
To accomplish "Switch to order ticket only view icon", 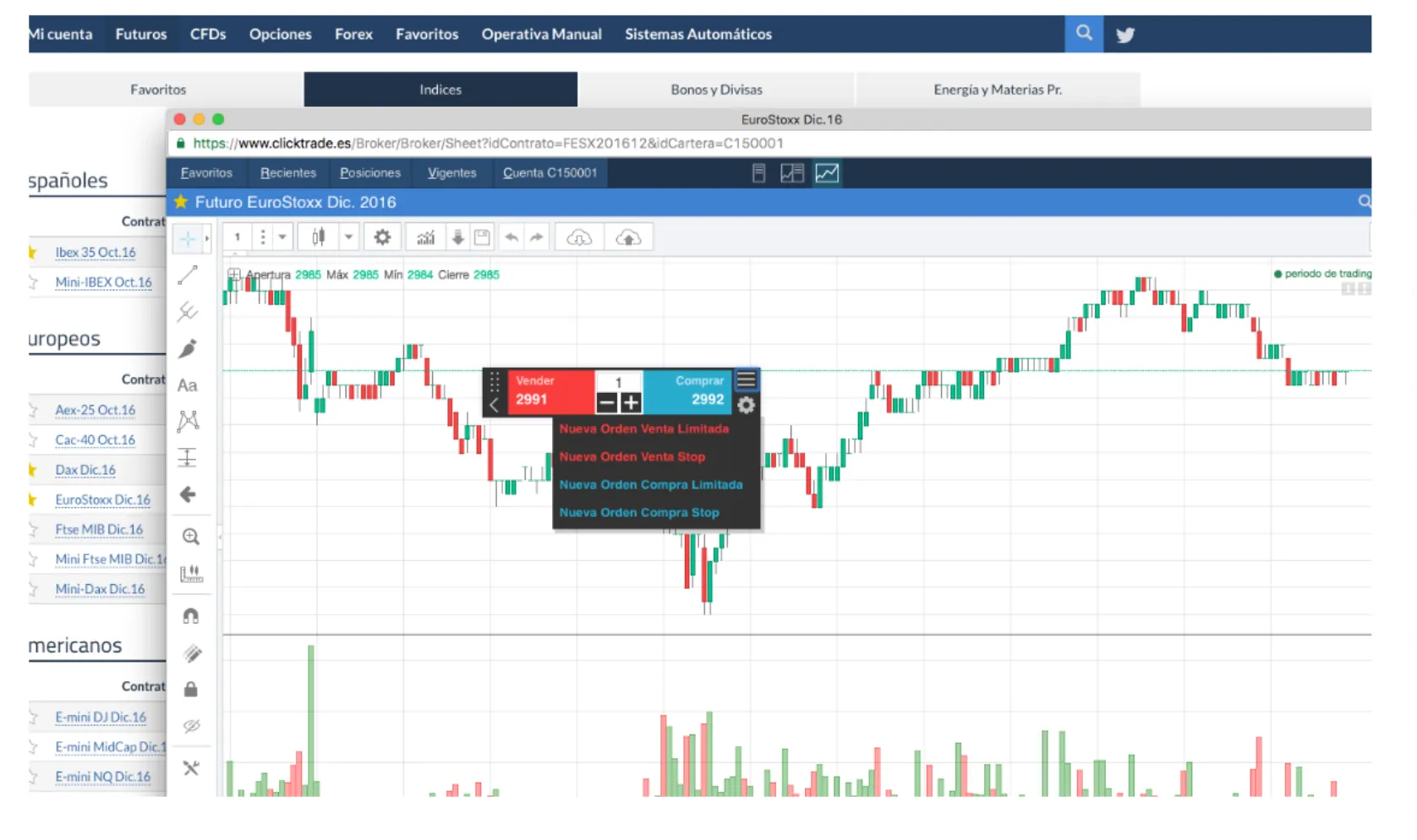I will (x=758, y=173).
